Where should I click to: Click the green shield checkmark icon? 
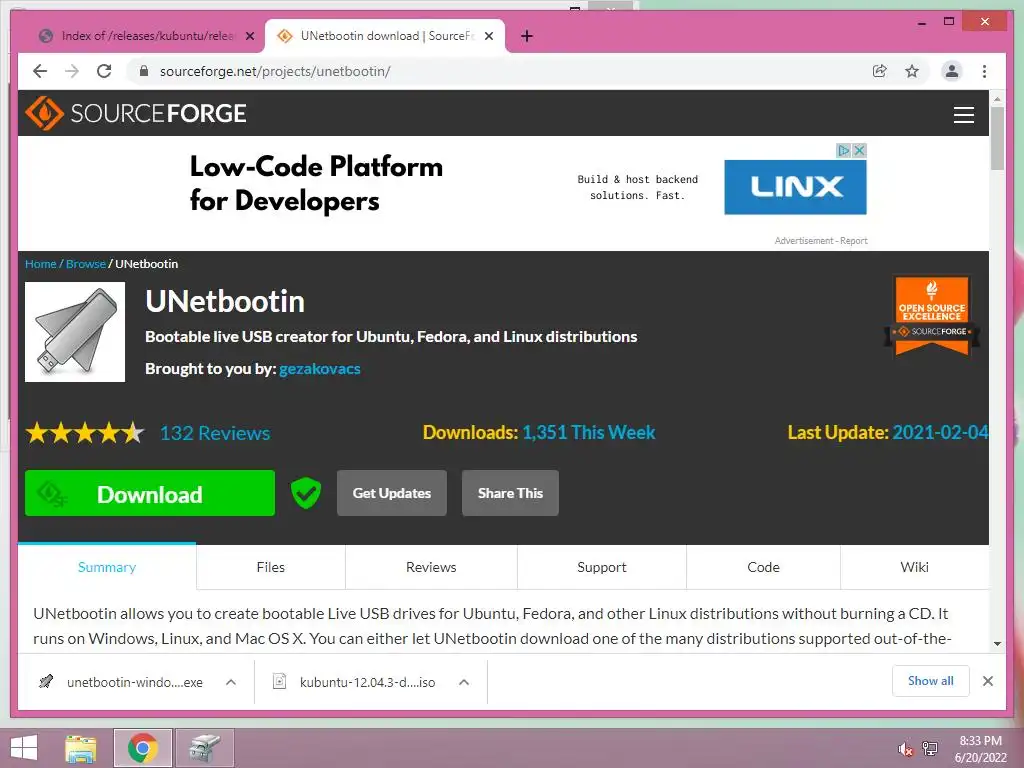(x=306, y=493)
